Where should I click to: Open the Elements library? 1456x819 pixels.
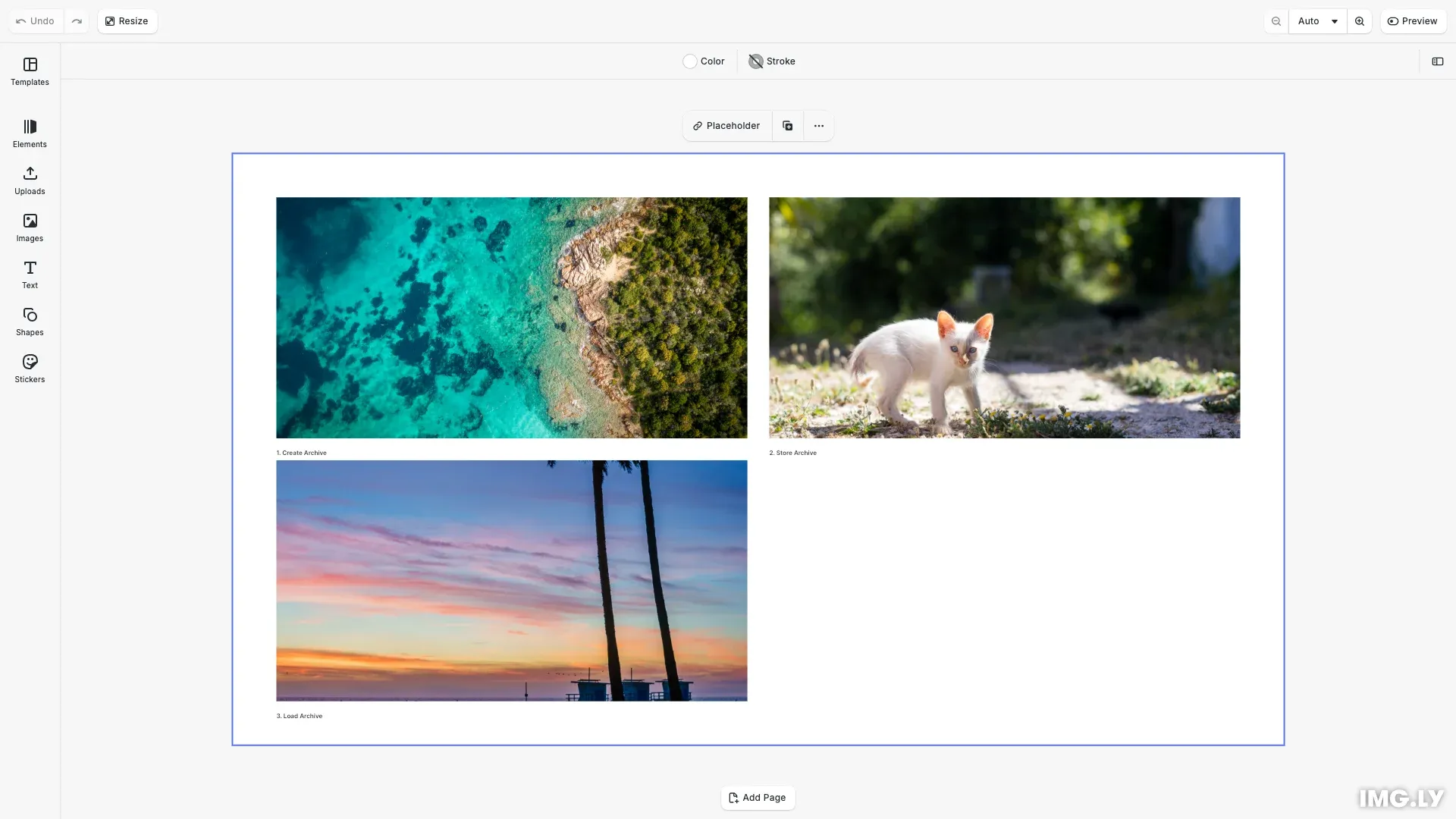click(x=30, y=133)
